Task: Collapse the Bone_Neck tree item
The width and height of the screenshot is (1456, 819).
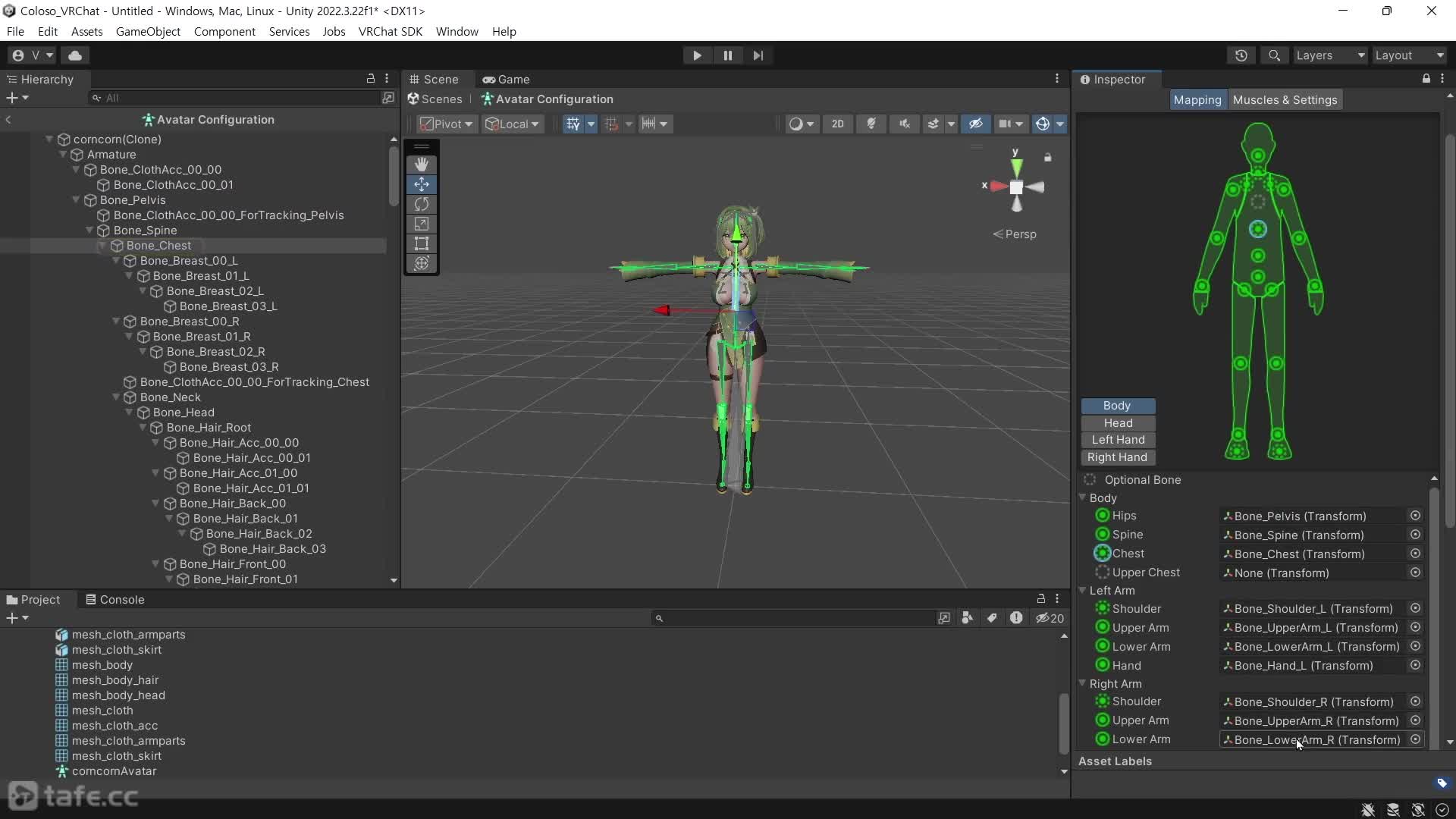Action: [x=116, y=397]
